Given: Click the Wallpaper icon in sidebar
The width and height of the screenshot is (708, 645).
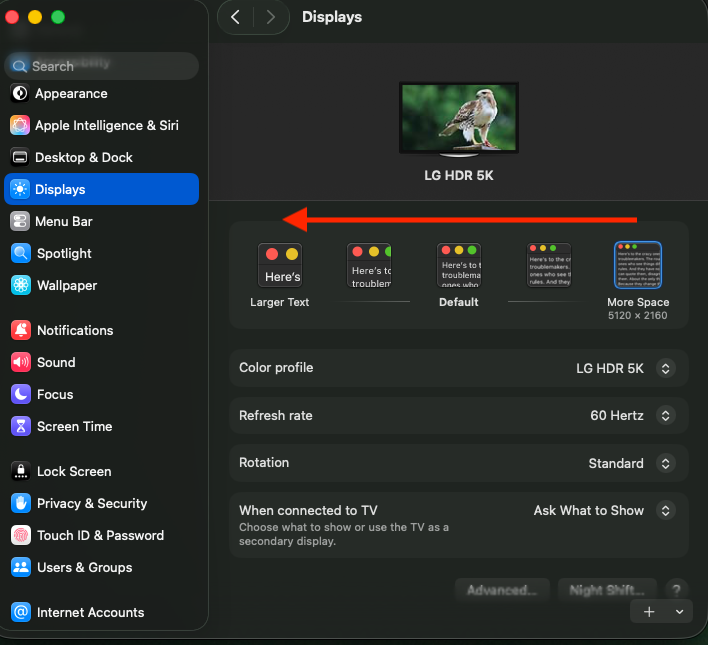Looking at the screenshot, I should (x=21, y=286).
